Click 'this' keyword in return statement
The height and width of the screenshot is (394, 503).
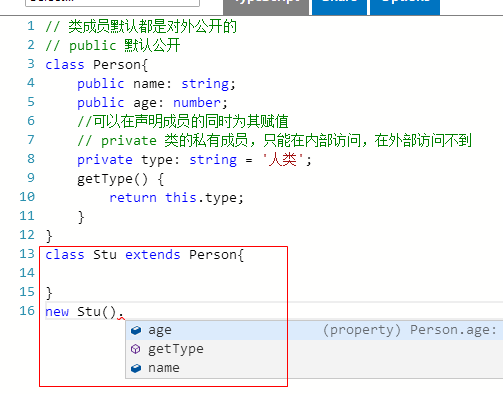click(181, 198)
